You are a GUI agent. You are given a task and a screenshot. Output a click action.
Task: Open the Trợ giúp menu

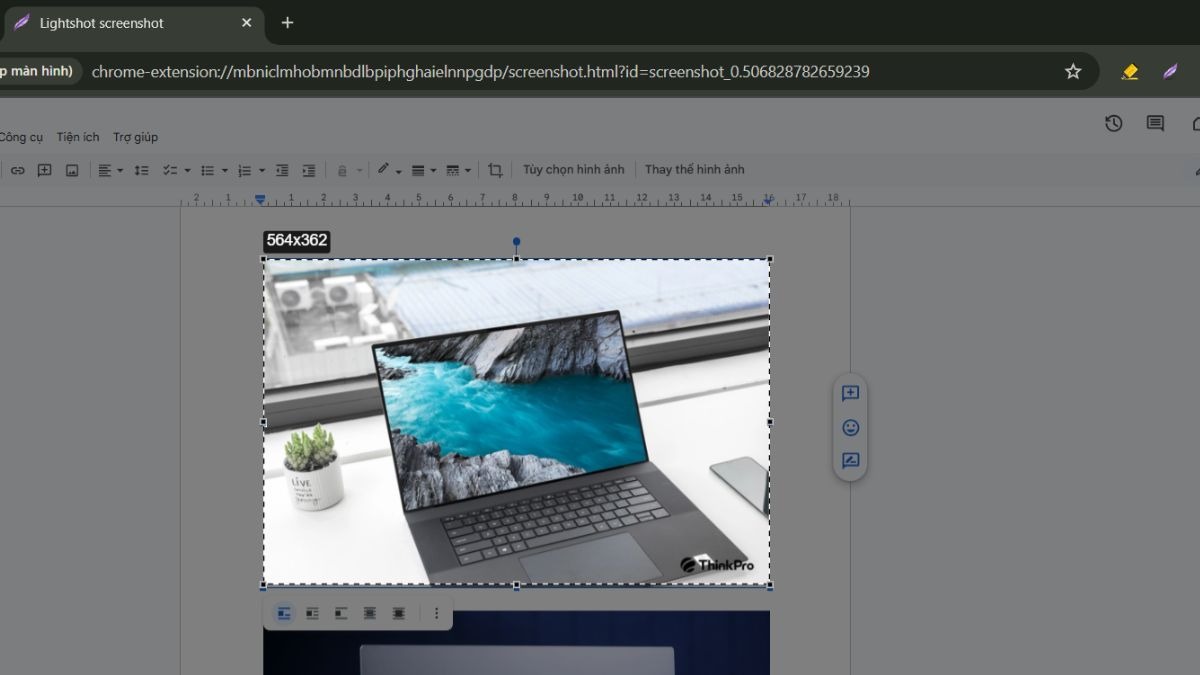[135, 137]
